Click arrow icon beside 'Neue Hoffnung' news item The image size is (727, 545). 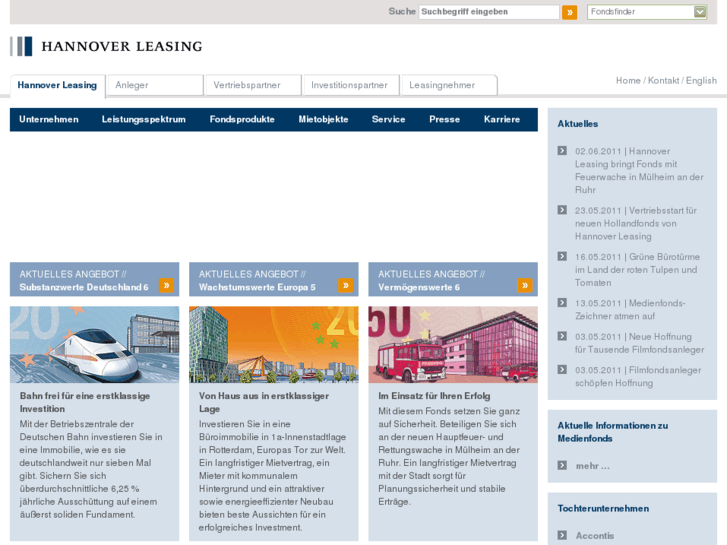tap(562, 336)
